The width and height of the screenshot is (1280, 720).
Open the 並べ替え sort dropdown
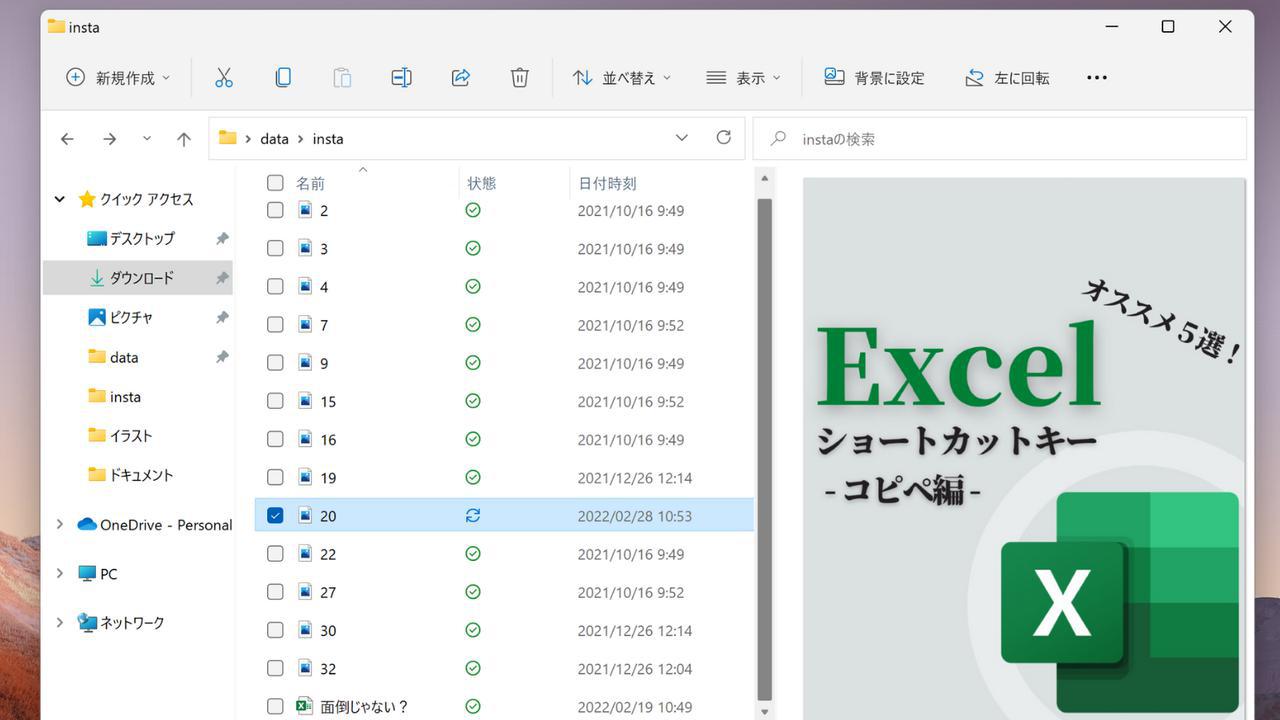(x=621, y=78)
